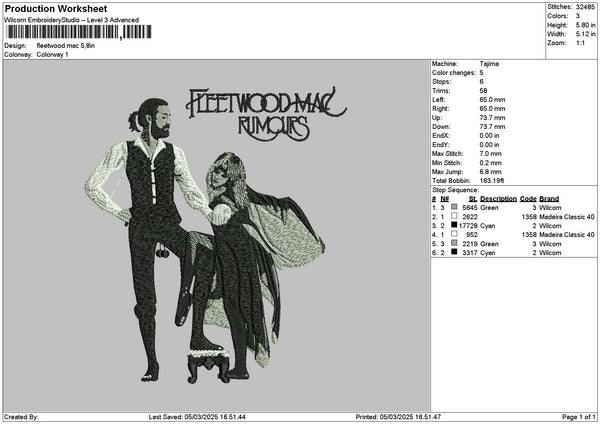Viewport: 600px width, 424px height.
Task: Click stitch count '952' in stop sequence
Action: [472, 235]
